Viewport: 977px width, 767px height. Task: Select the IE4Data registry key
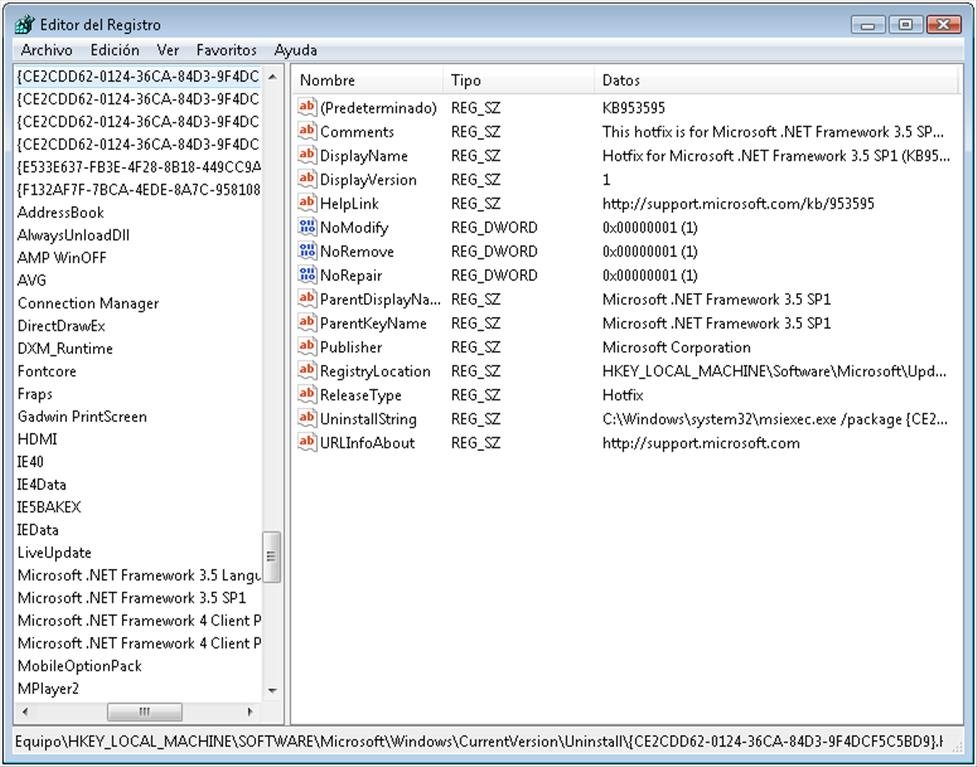(41, 484)
